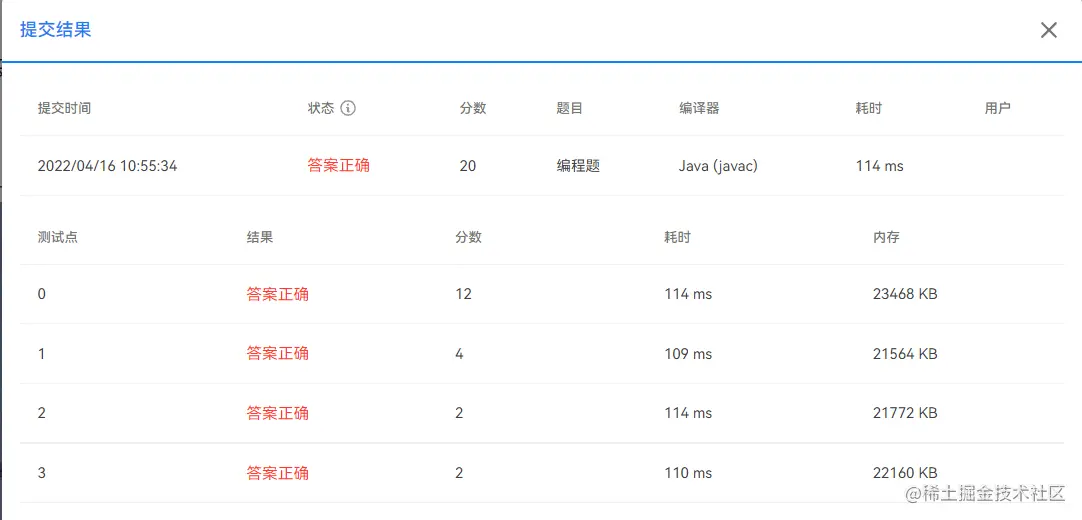Image resolution: width=1082 pixels, height=520 pixels.
Task: Click the 用户 column header
Action: (x=997, y=108)
